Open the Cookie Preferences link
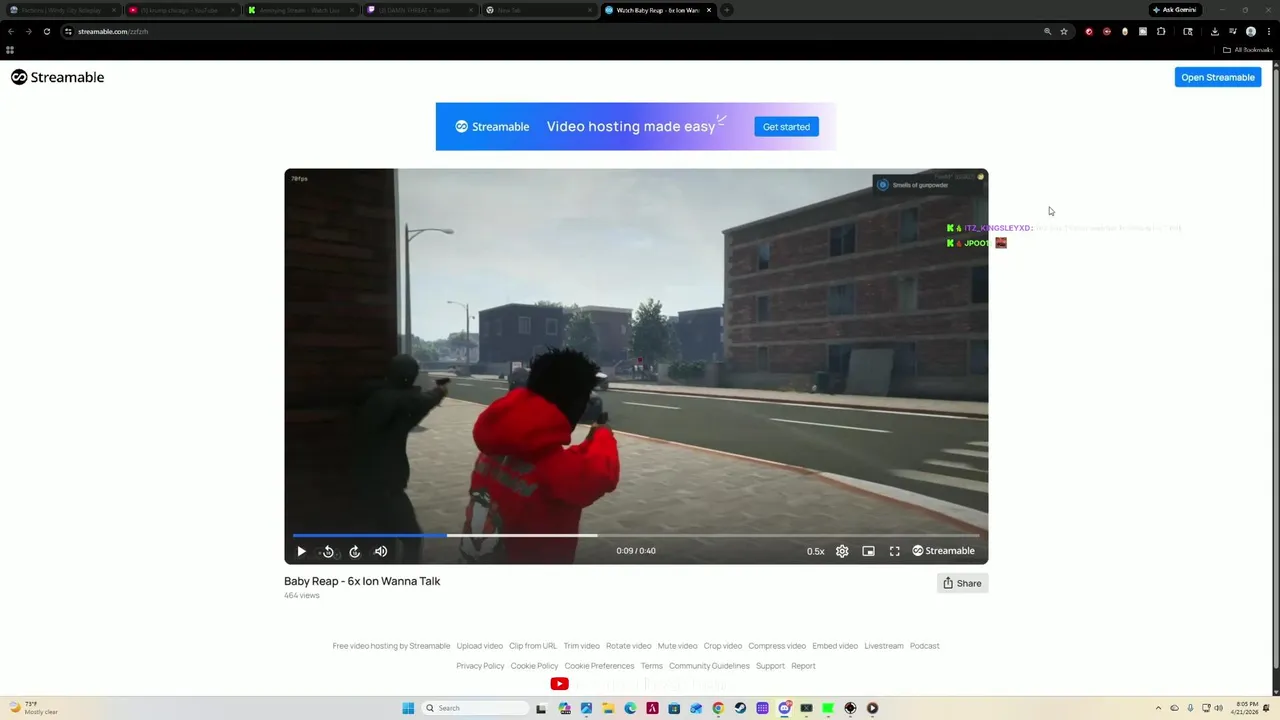Screen dimensions: 1280x720 599,666
